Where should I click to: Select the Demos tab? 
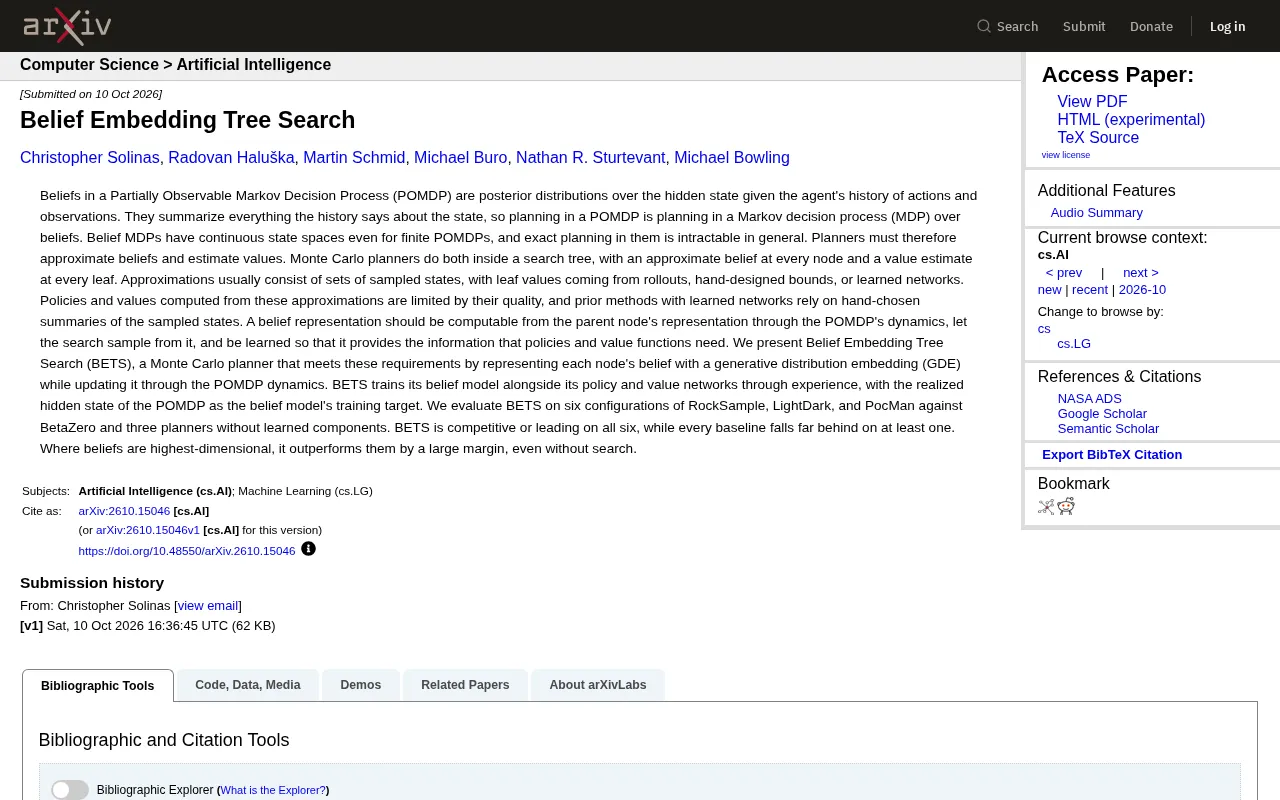tap(361, 685)
